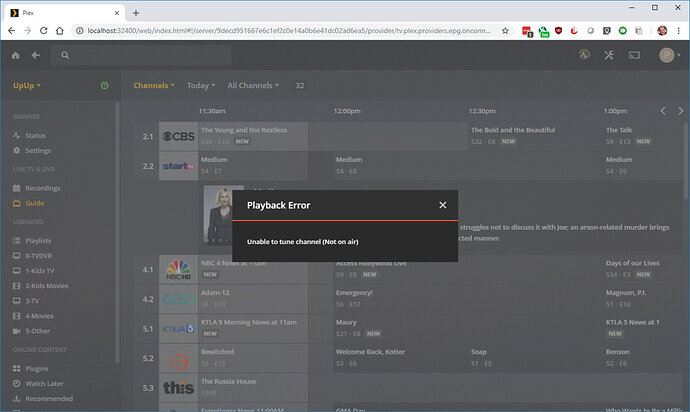
Task: Select Welcome Back, Kotter program
Action: click(400, 358)
